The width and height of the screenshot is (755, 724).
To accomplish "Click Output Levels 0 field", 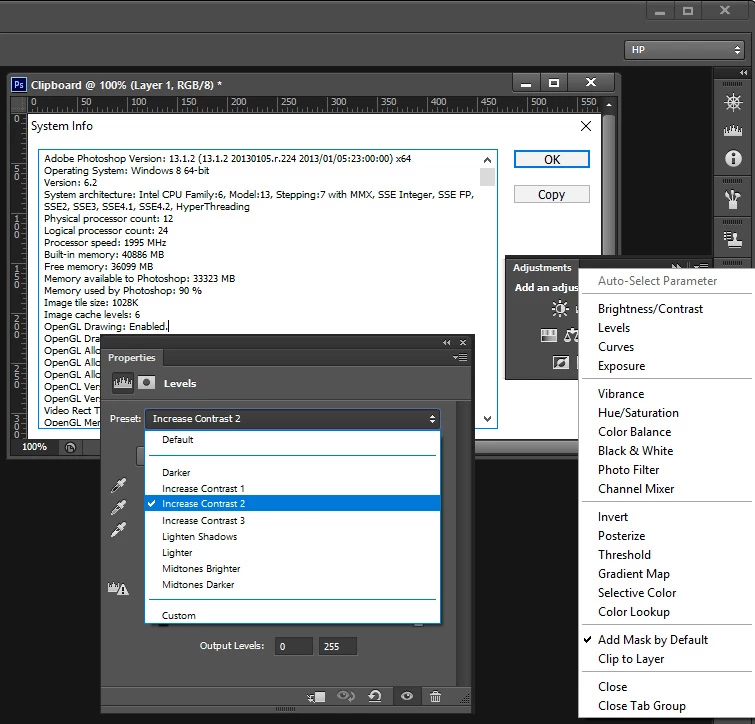I will pos(294,646).
